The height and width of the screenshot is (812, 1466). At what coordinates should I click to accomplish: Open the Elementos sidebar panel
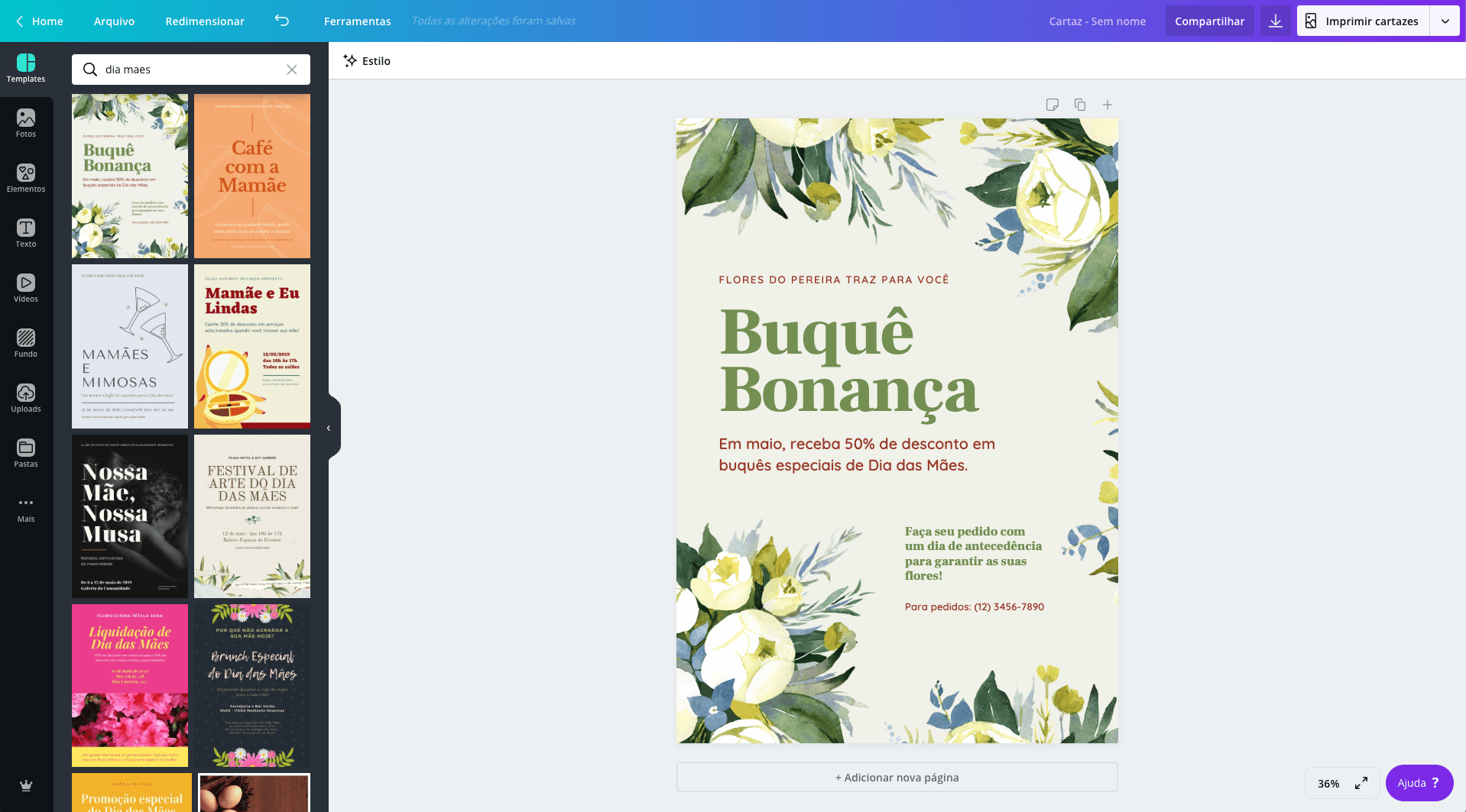click(x=26, y=179)
